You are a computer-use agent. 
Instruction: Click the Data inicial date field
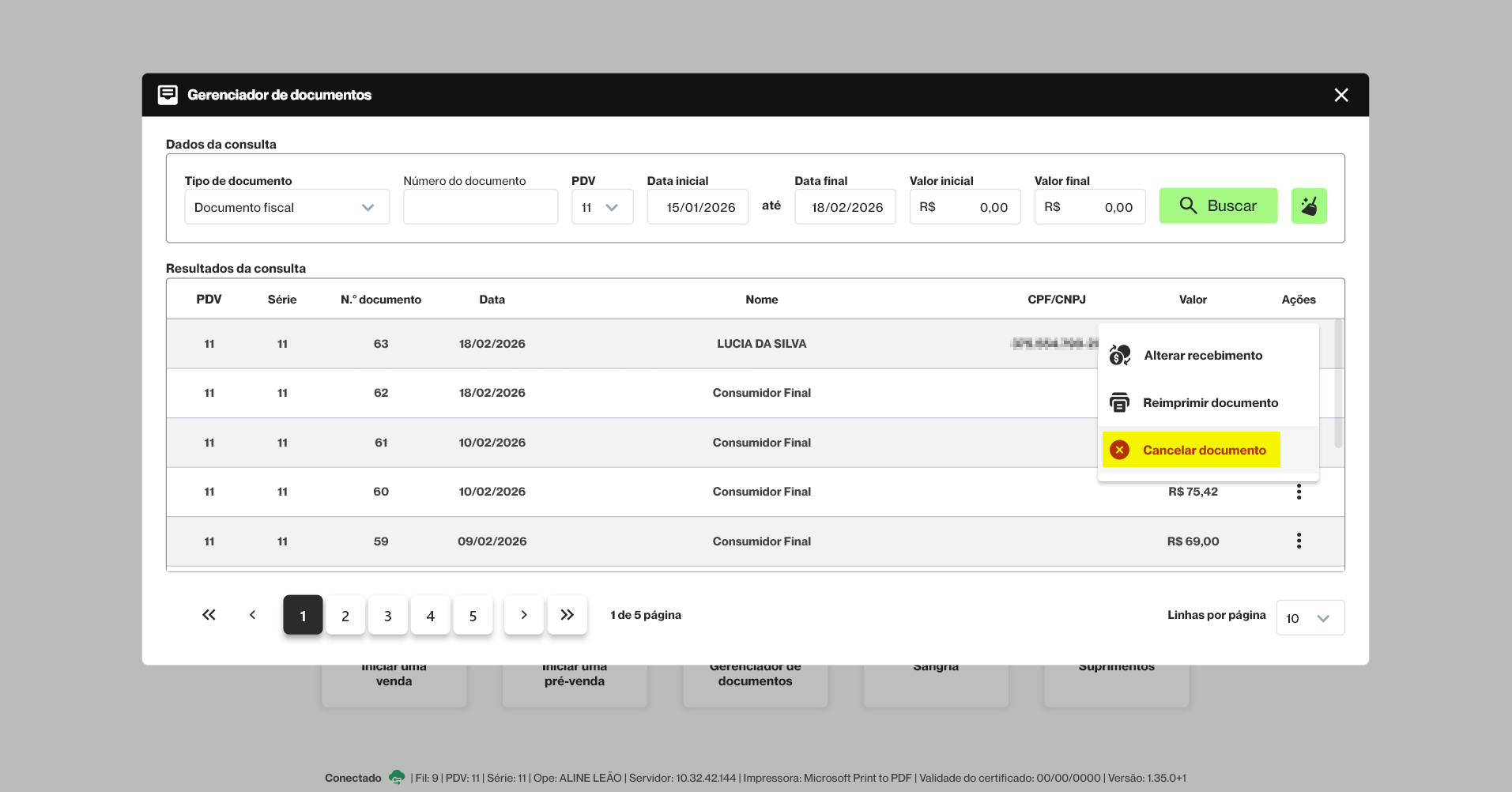[x=698, y=207]
